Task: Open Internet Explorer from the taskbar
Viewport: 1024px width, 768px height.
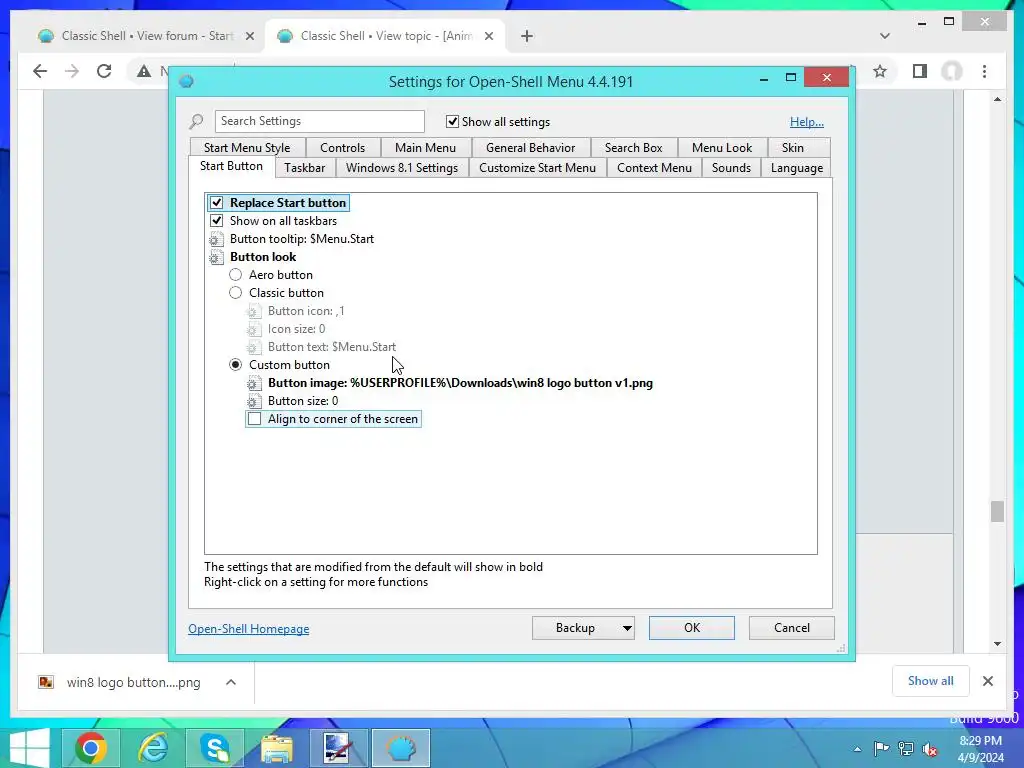Action: coord(153,748)
